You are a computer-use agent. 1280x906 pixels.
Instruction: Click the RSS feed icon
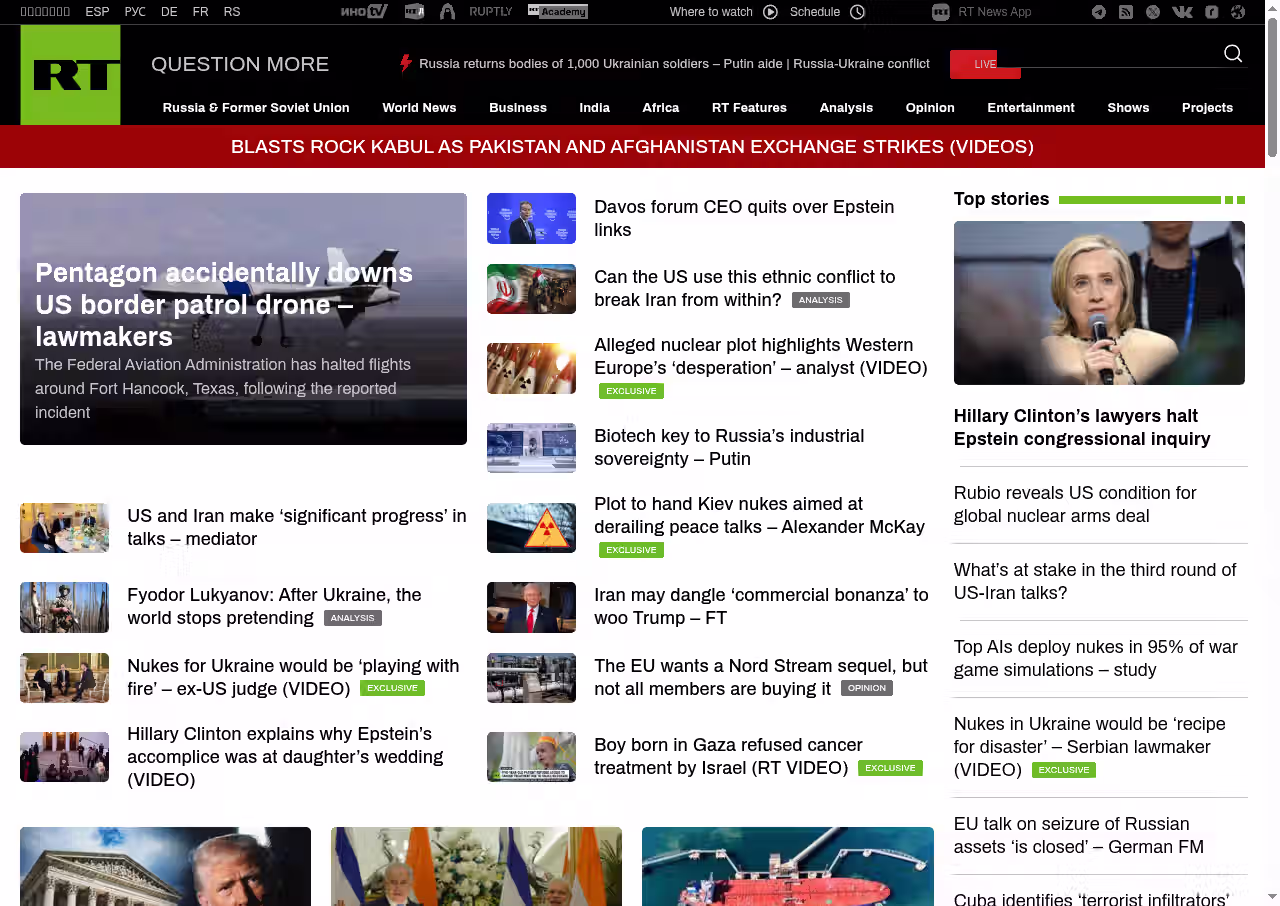1126,12
